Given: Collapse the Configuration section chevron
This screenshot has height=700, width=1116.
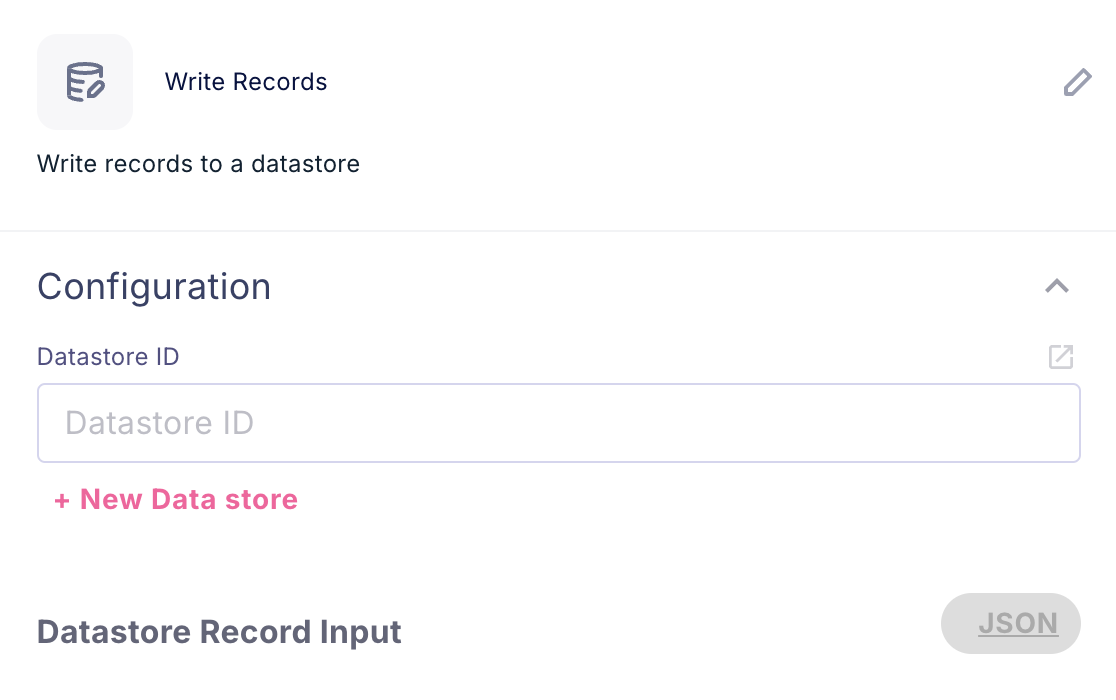Looking at the screenshot, I should click(1057, 287).
